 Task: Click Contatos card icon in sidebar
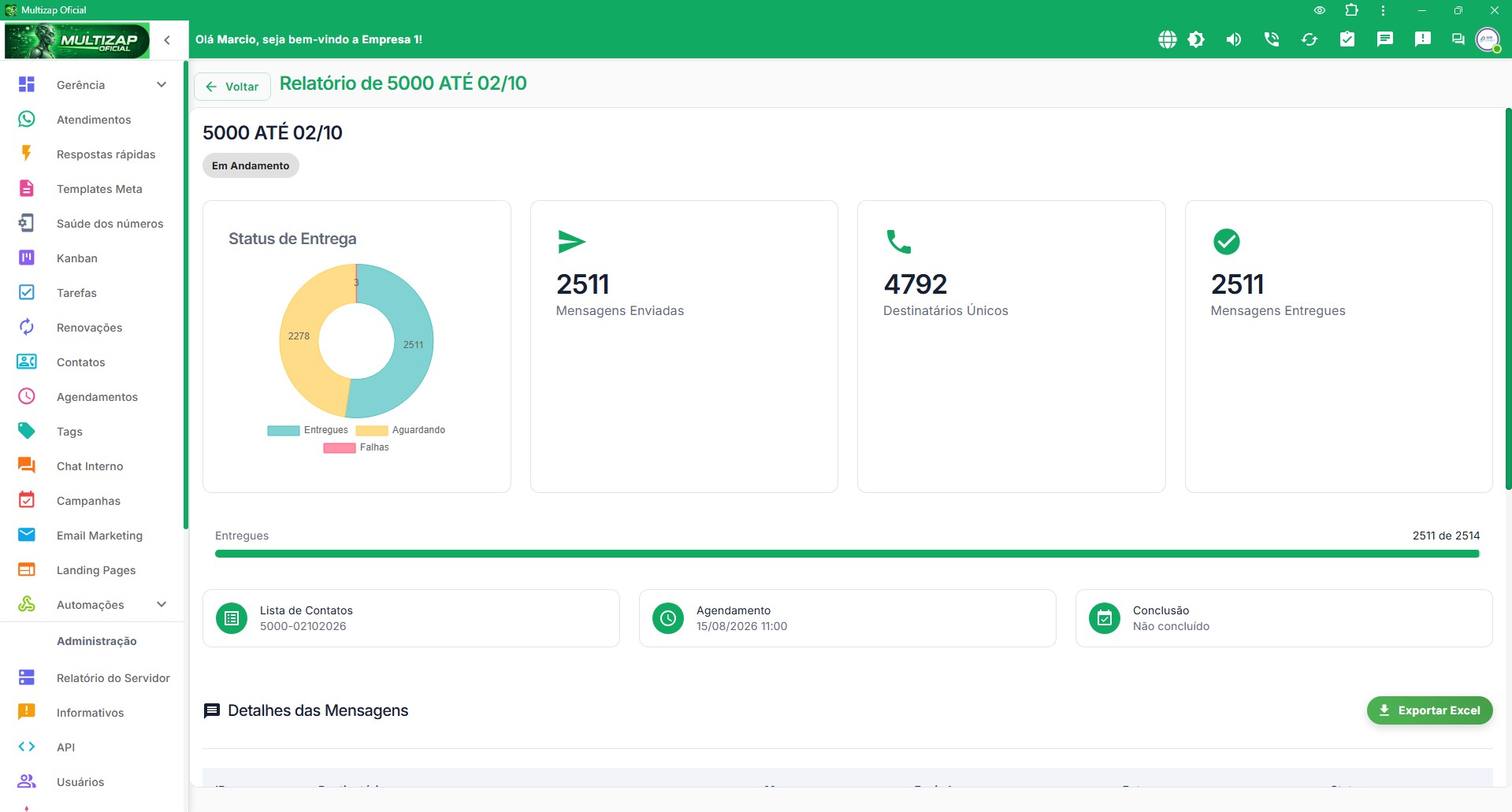pos(27,362)
